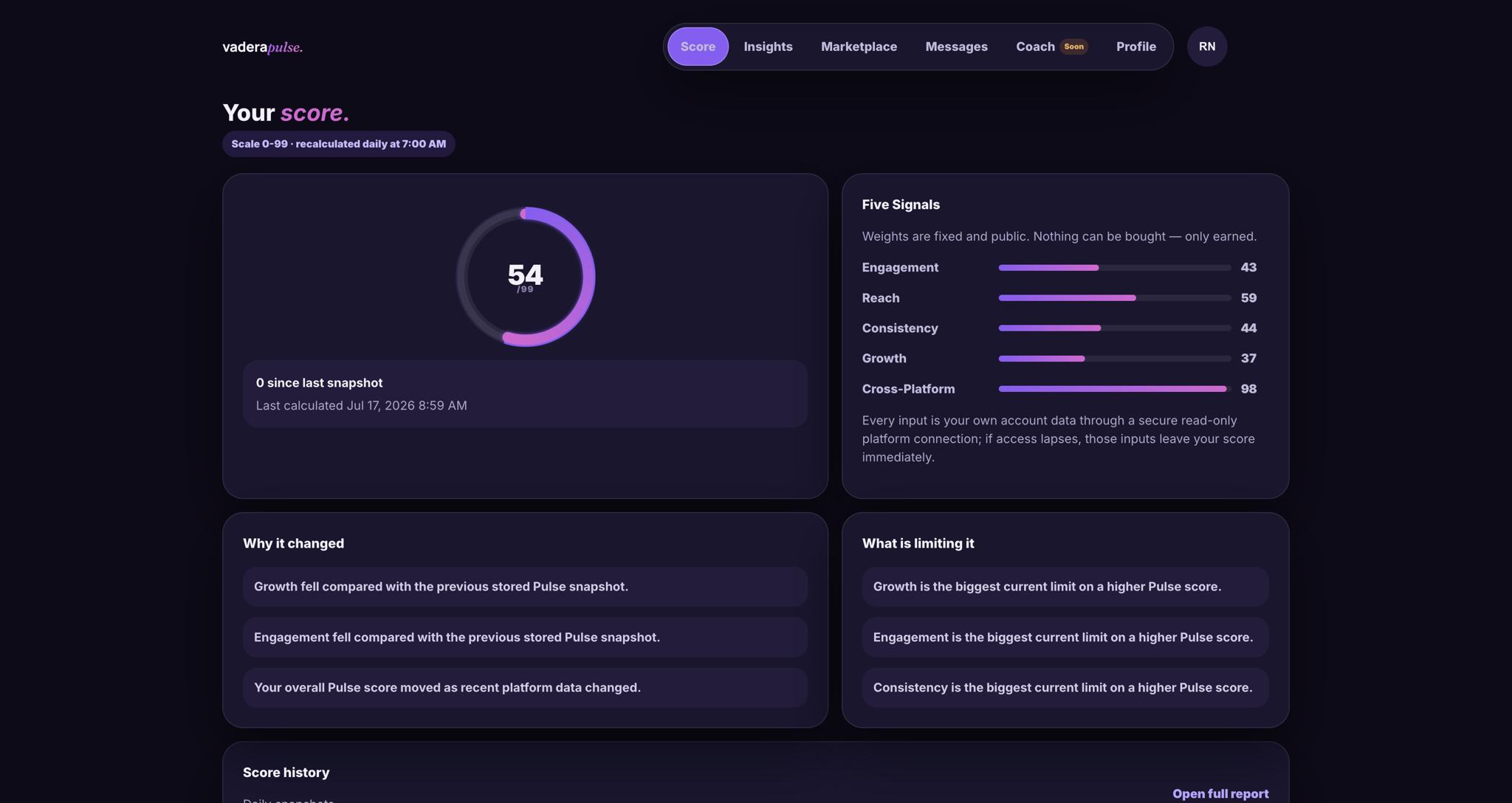Viewport: 1512px width, 803px height.
Task: Click the Engagement value 43
Action: (1248, 268)
